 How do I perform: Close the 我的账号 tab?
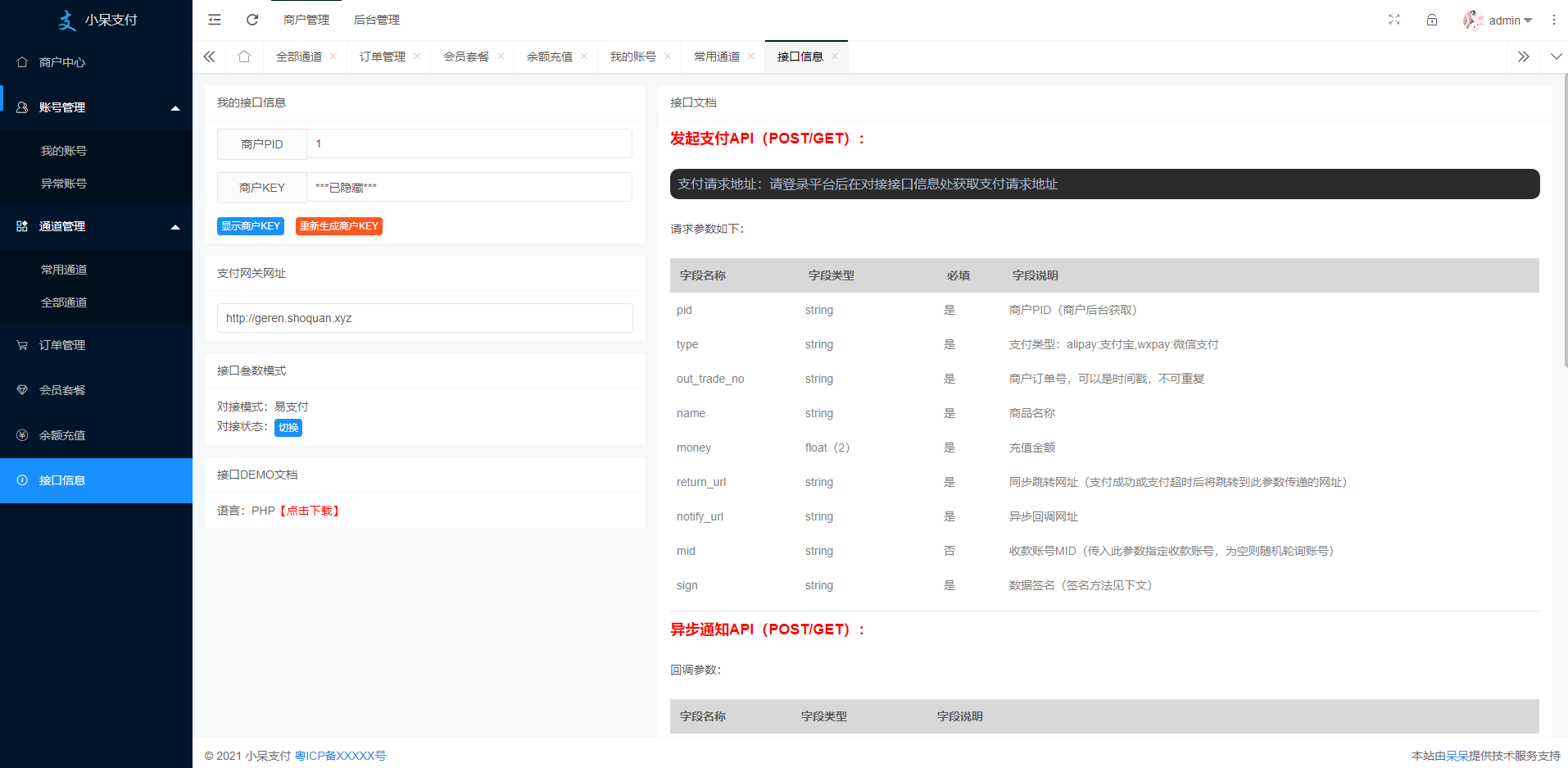(x=668, y=57)
